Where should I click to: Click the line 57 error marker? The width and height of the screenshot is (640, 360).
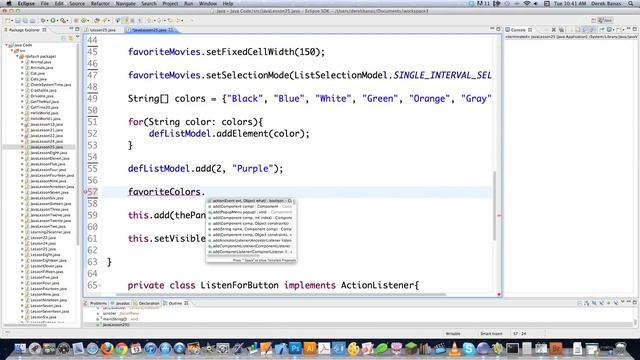(x=86, y=192)
